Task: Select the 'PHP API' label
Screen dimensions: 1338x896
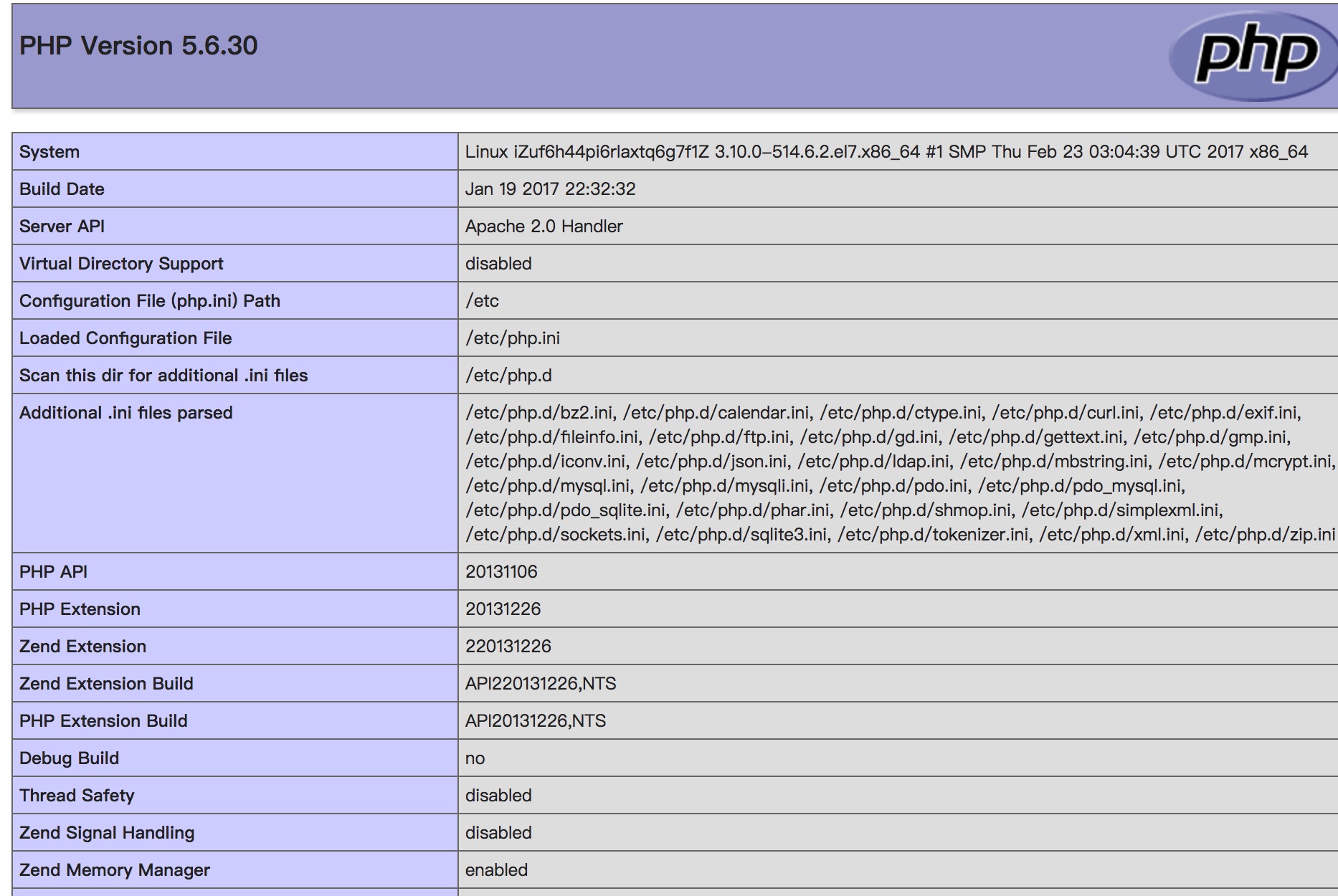Action: tap(53, 572)
